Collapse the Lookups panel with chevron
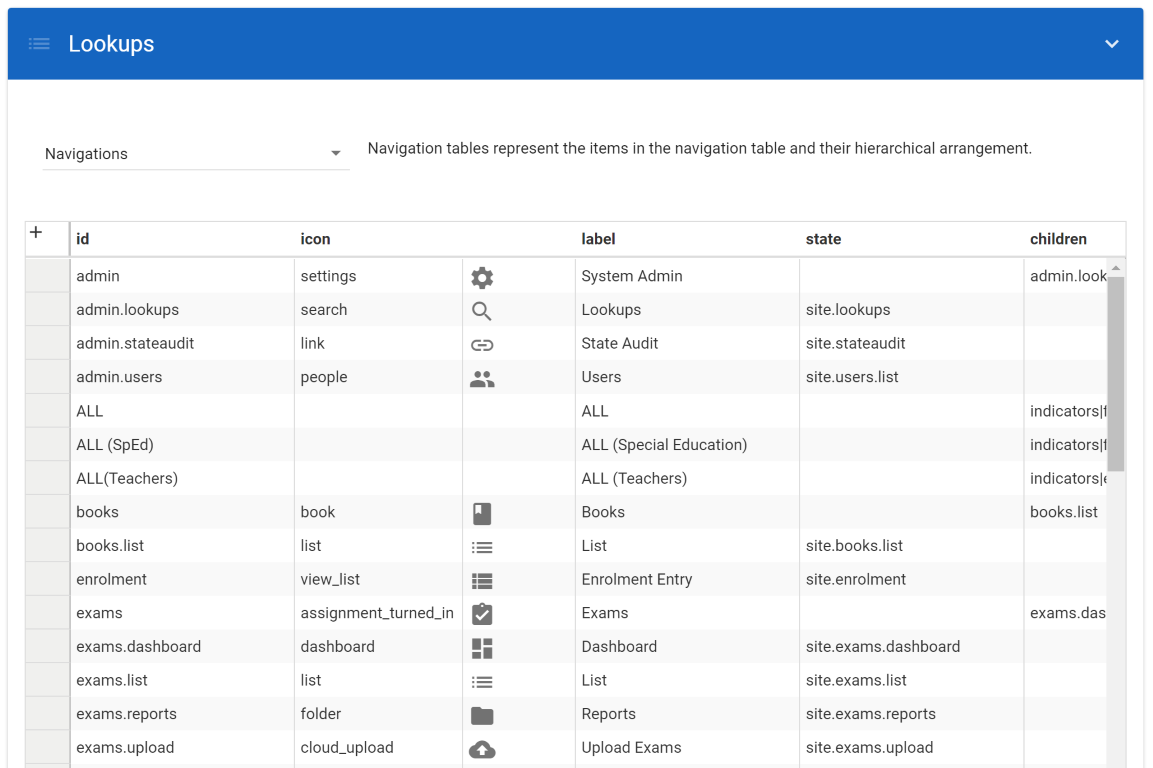 click(1111, 44)
